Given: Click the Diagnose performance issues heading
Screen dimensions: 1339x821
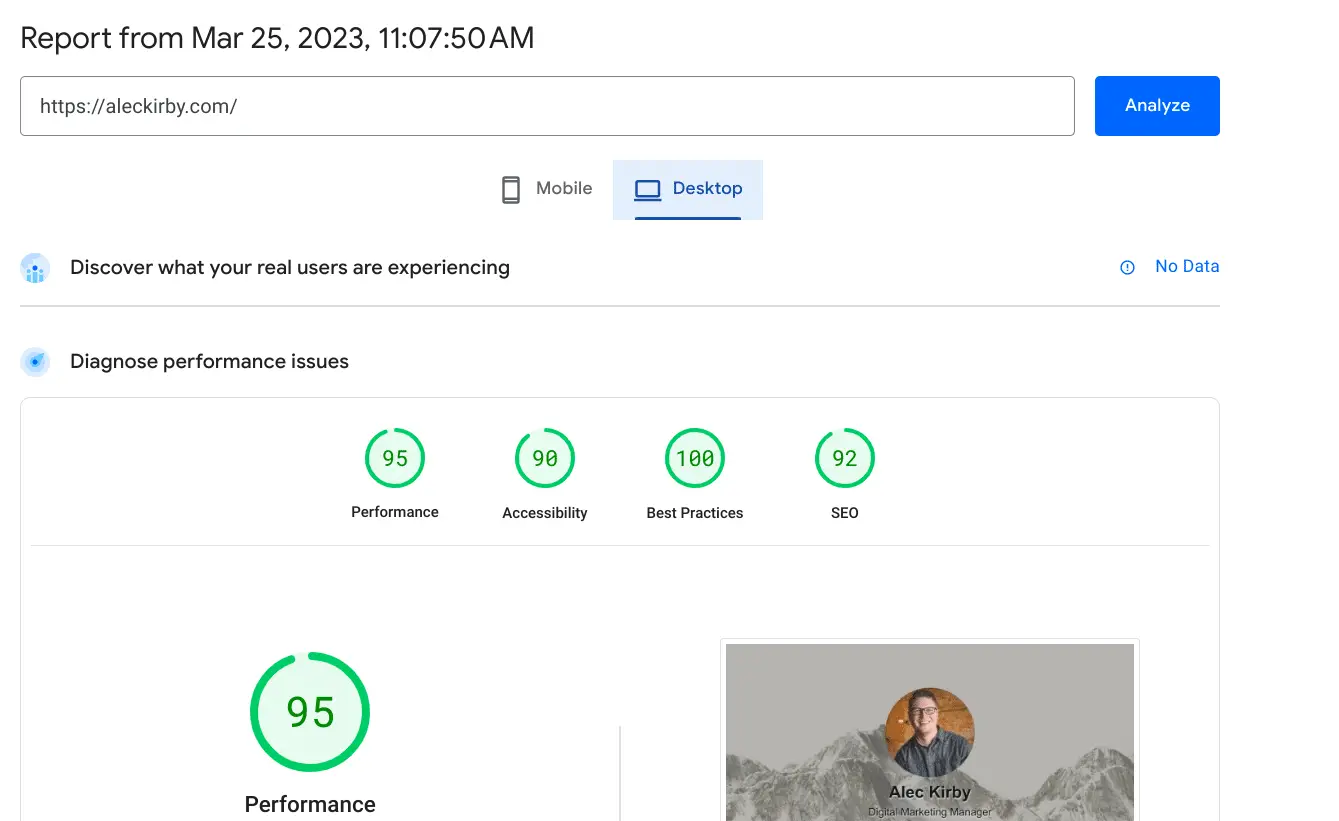Looking at the screenshot, I should click(x=209, y=361).
